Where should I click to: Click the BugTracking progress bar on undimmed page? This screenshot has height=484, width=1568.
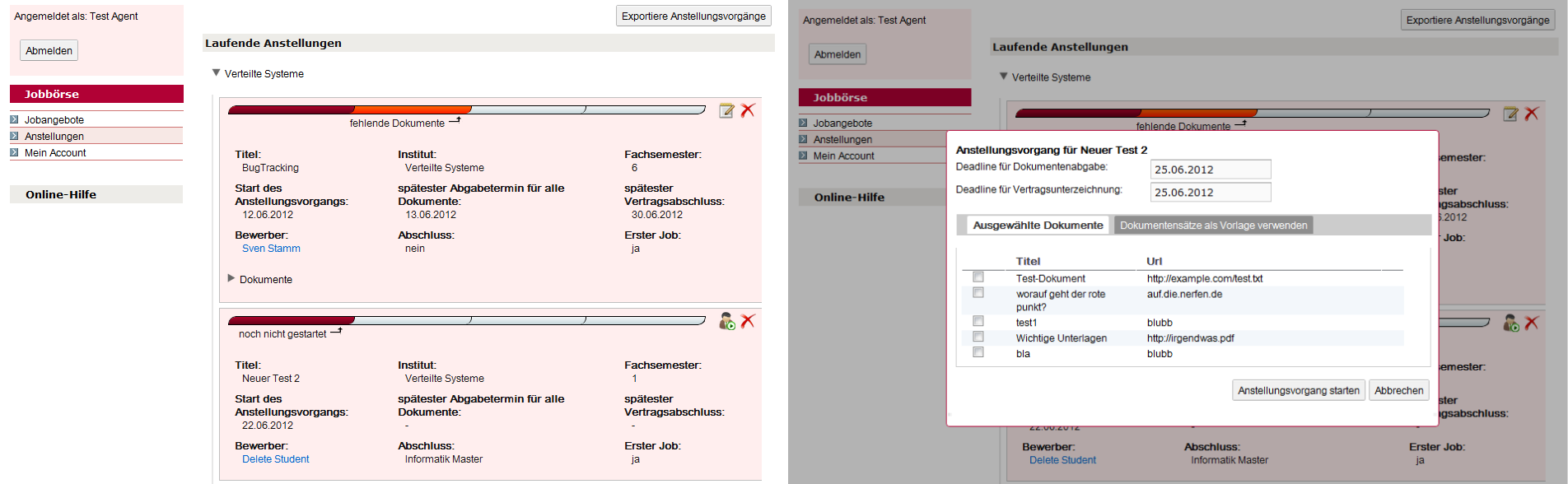466,109
